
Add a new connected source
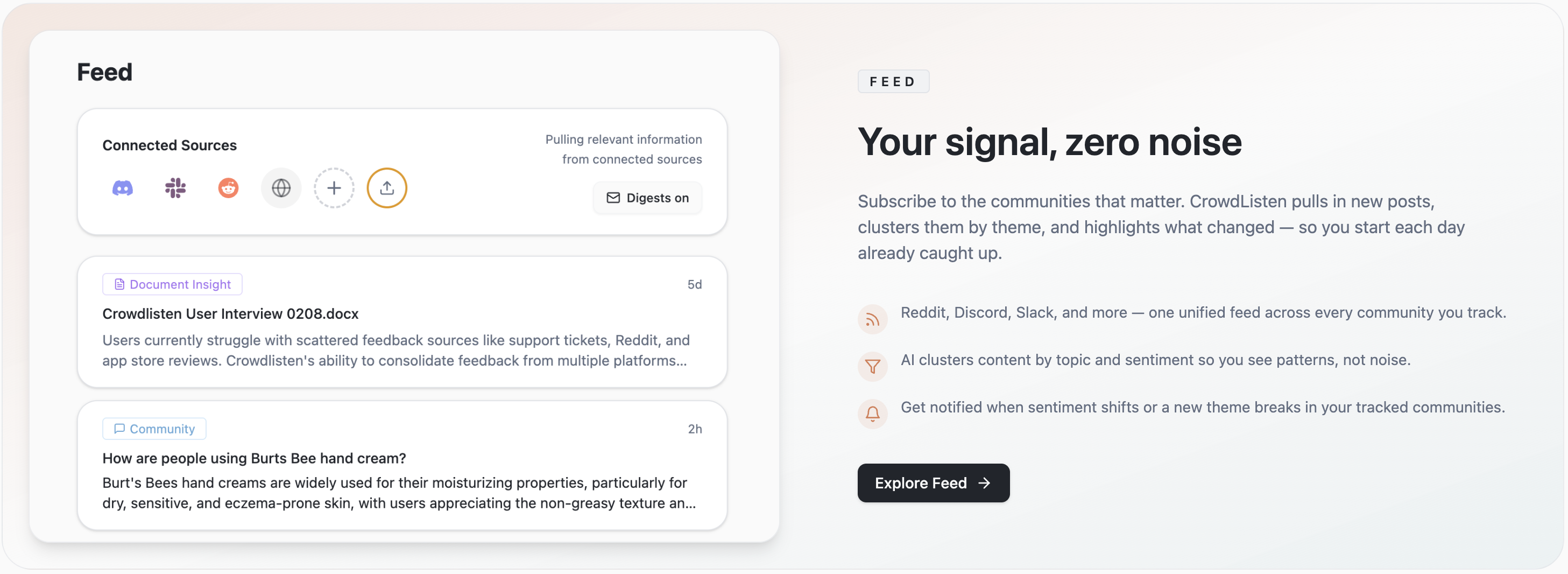click(334, 188)
